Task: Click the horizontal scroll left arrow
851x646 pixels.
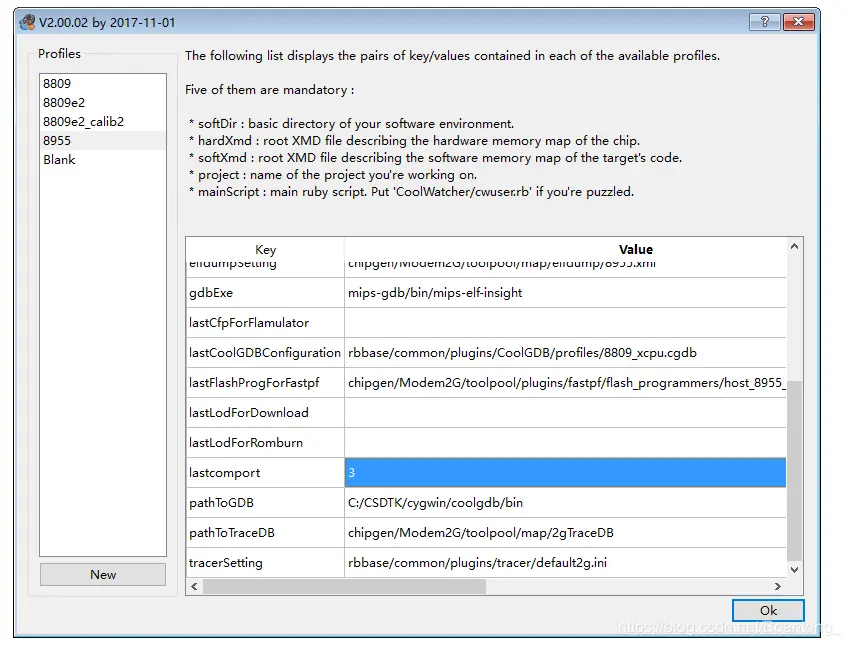Action: pos(194,586)
